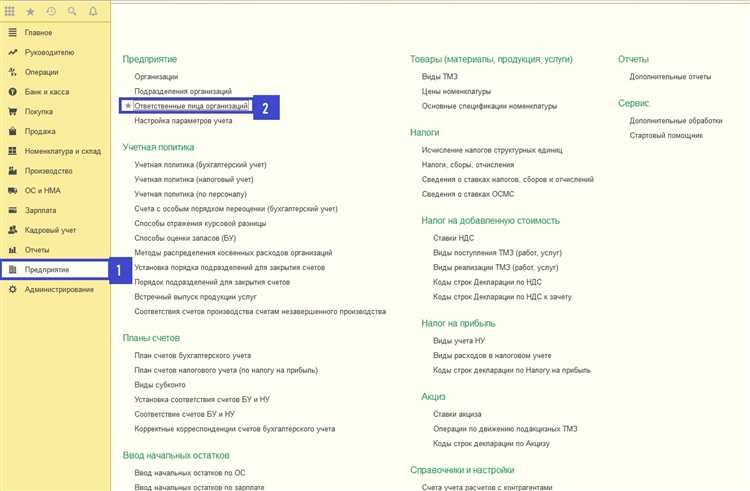
Task: Open Подразделения организаций link
Action: 183,91
